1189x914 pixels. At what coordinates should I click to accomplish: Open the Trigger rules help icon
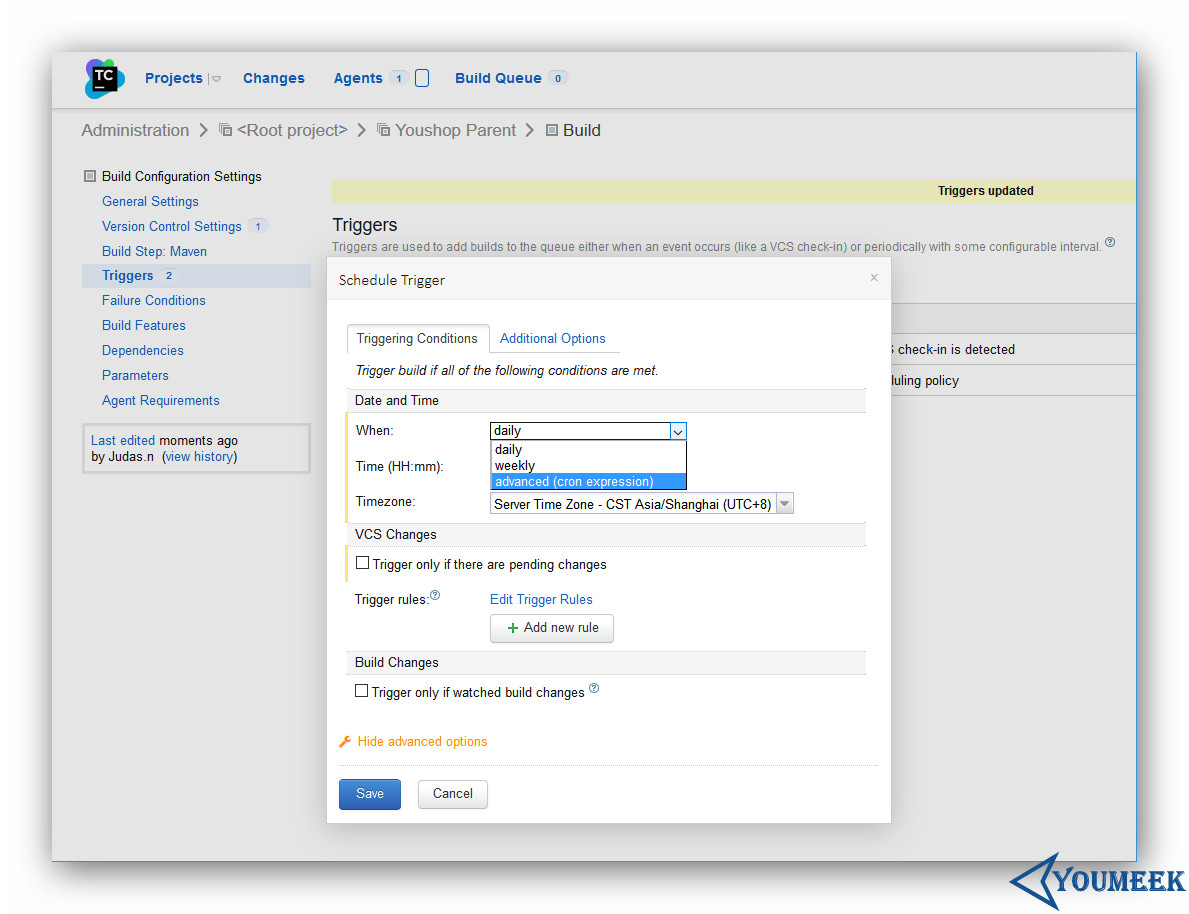pyautogui.click(x=435, y=595)
